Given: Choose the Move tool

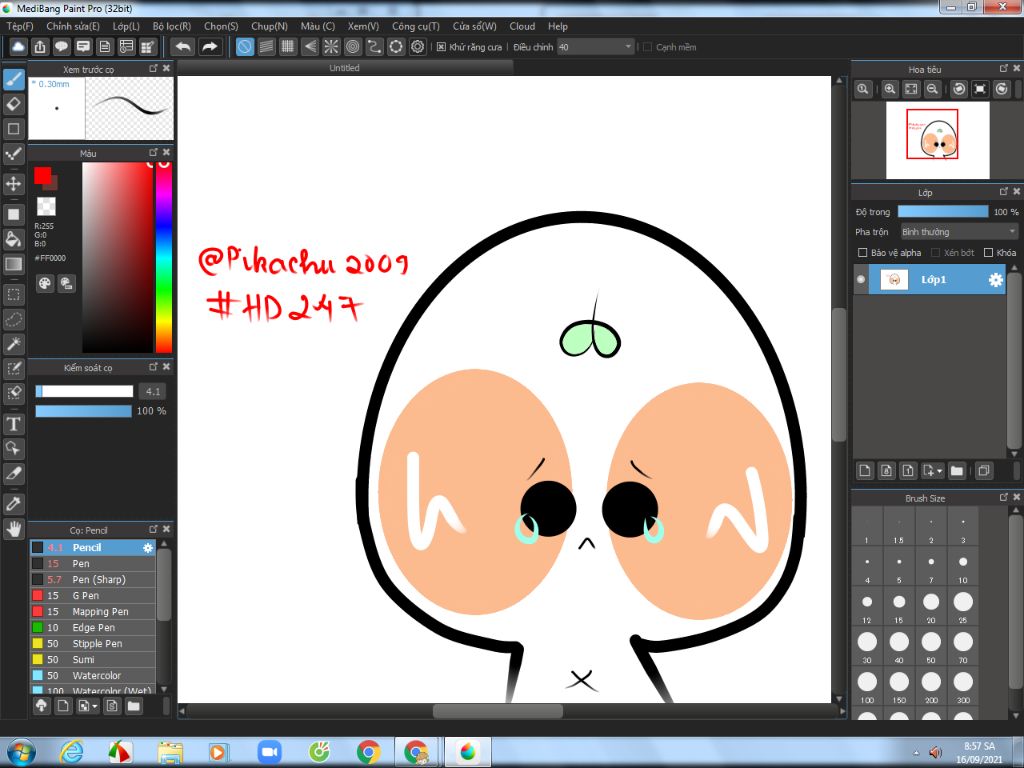Looking at the screenshot, I should click(14, 184).
